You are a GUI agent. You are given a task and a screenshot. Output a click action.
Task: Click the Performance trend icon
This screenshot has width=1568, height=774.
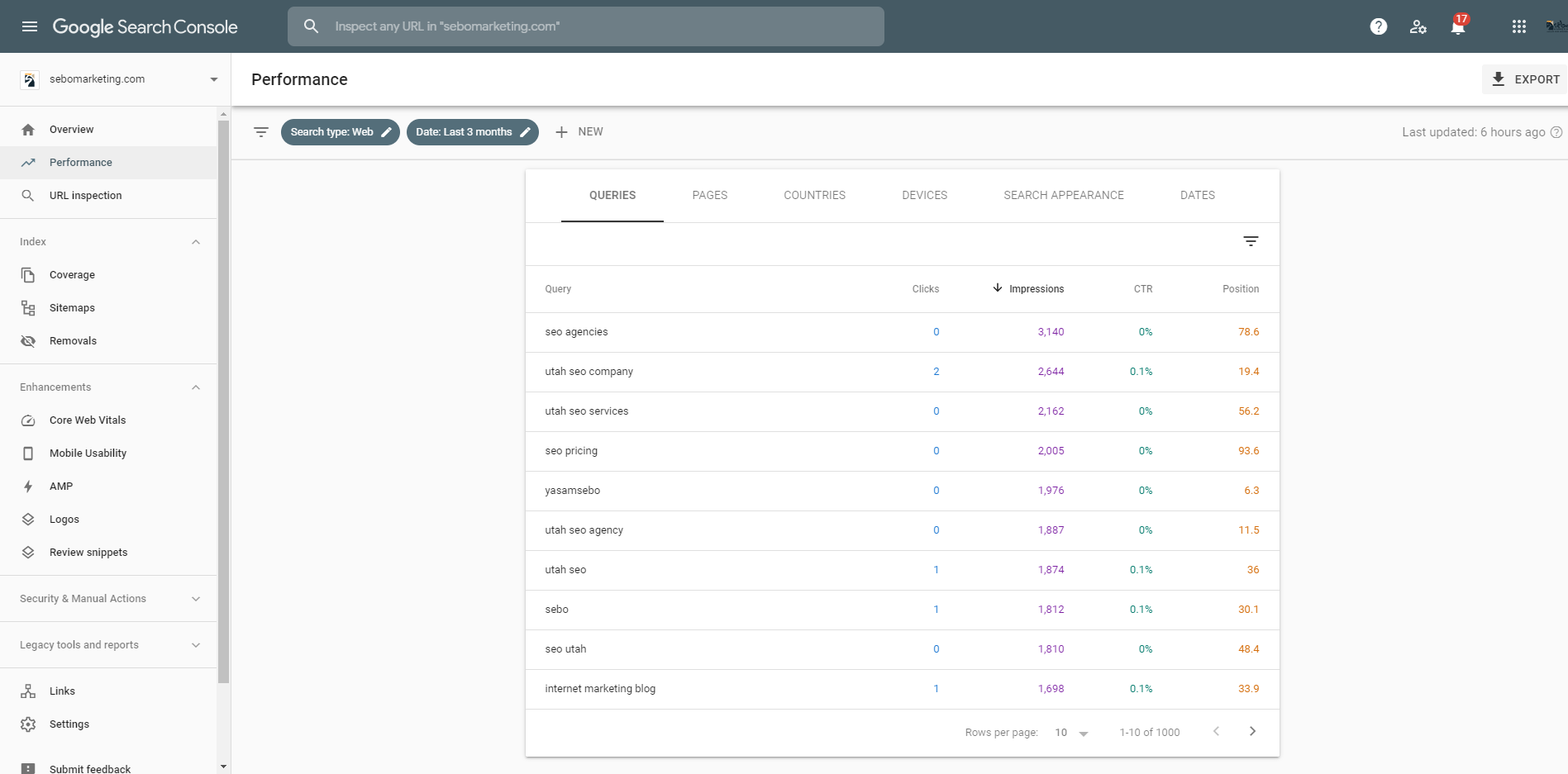(x=28, y=163)
